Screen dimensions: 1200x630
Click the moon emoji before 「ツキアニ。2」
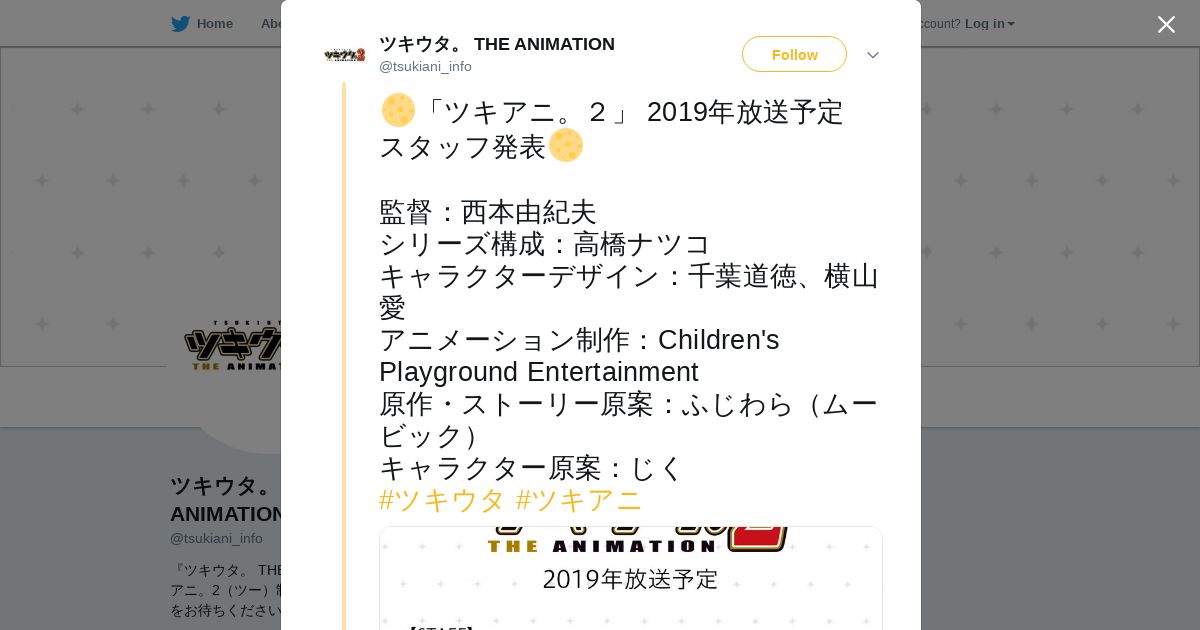coord(398,110)
